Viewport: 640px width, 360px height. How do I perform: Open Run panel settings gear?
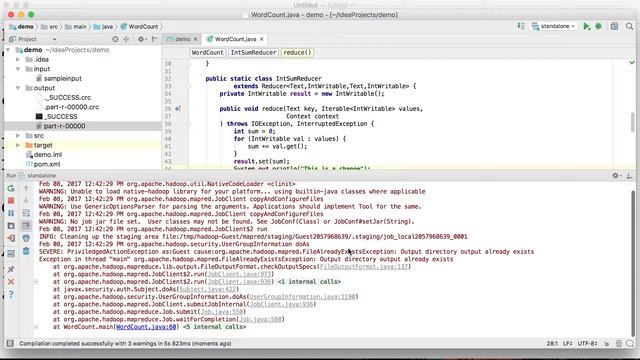(616, 176)
